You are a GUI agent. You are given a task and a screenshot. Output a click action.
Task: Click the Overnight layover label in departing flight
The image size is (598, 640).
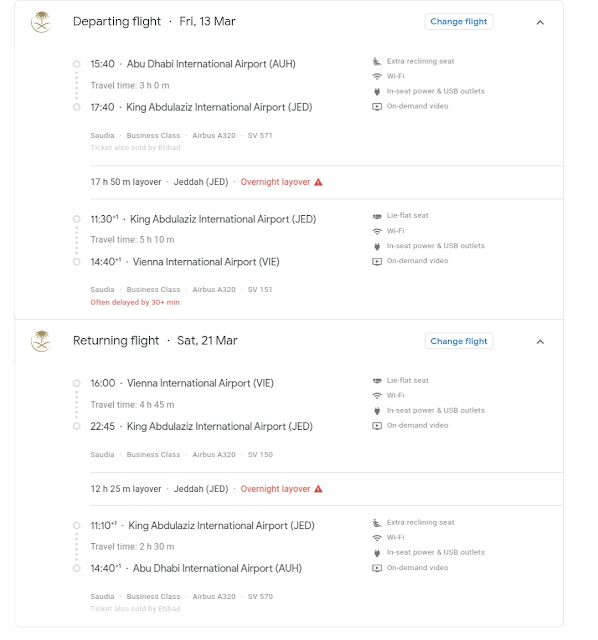pos(275,182)
